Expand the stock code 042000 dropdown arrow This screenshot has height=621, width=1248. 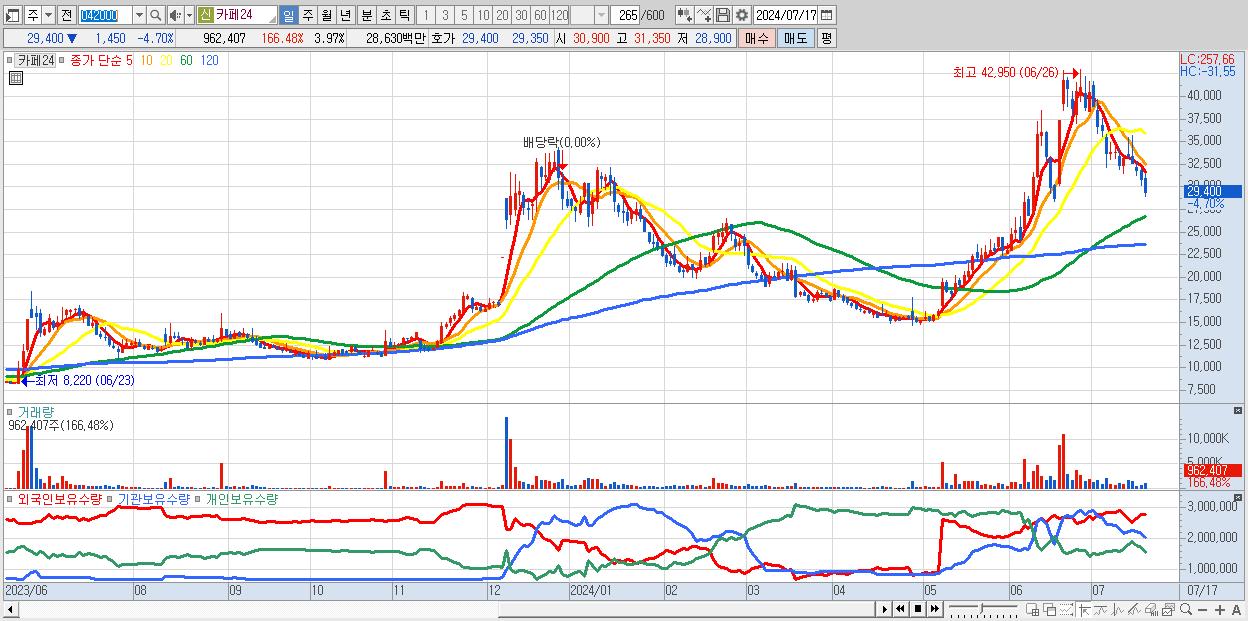click(138, 15)
